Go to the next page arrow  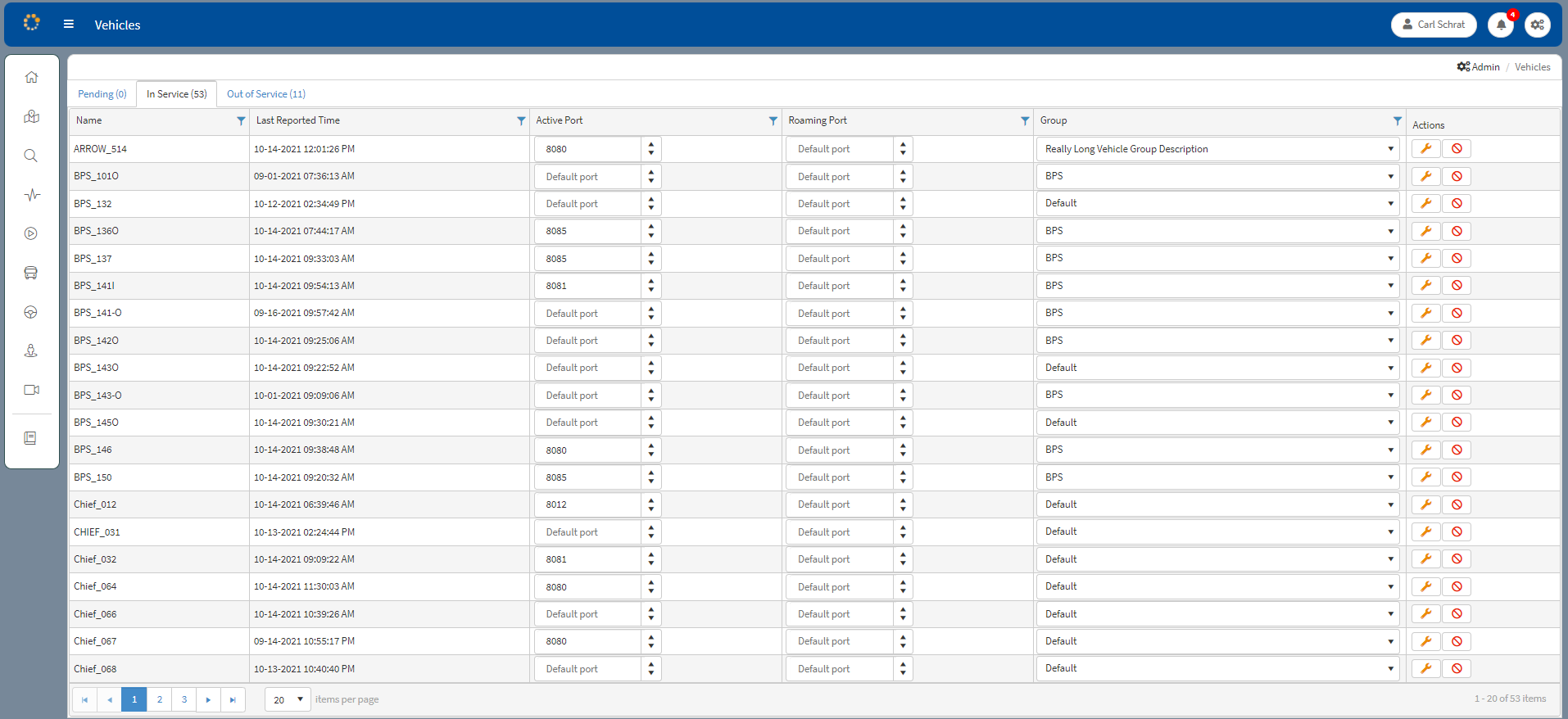click(208, 699)
